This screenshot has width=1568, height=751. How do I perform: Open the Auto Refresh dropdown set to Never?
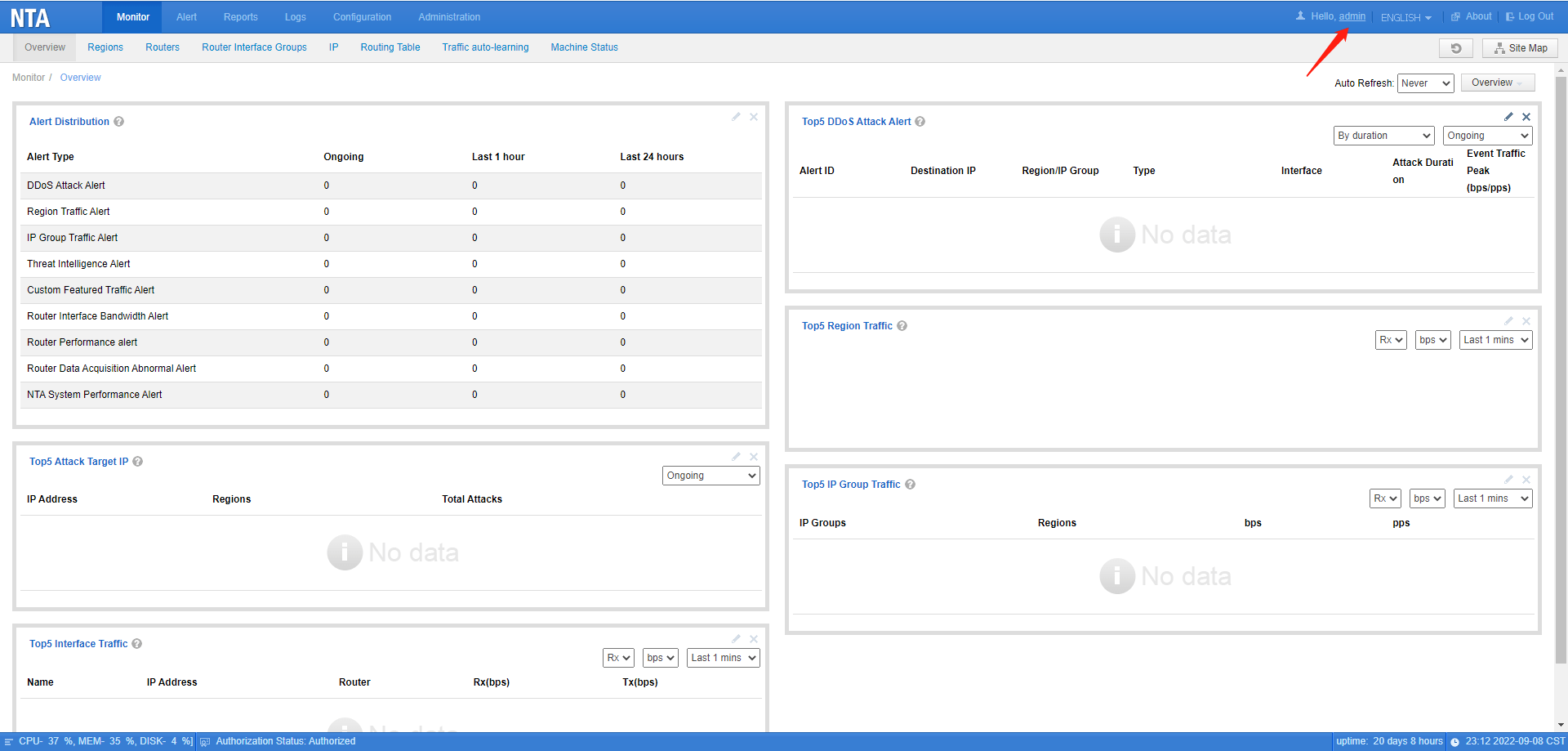pos(1426,83)
